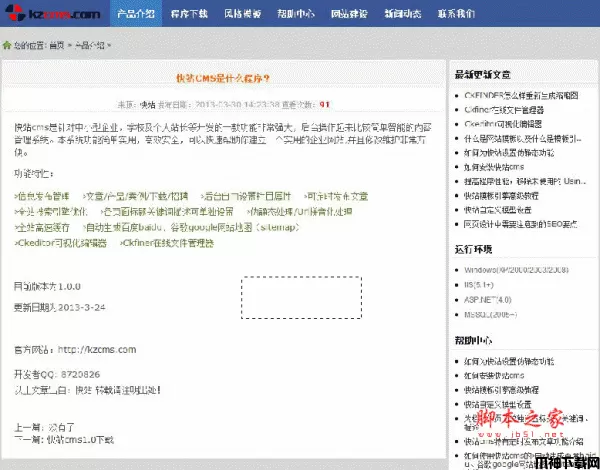
Task: Click the 帮助中心 sidebar section heading
Action: click(473, 340)
